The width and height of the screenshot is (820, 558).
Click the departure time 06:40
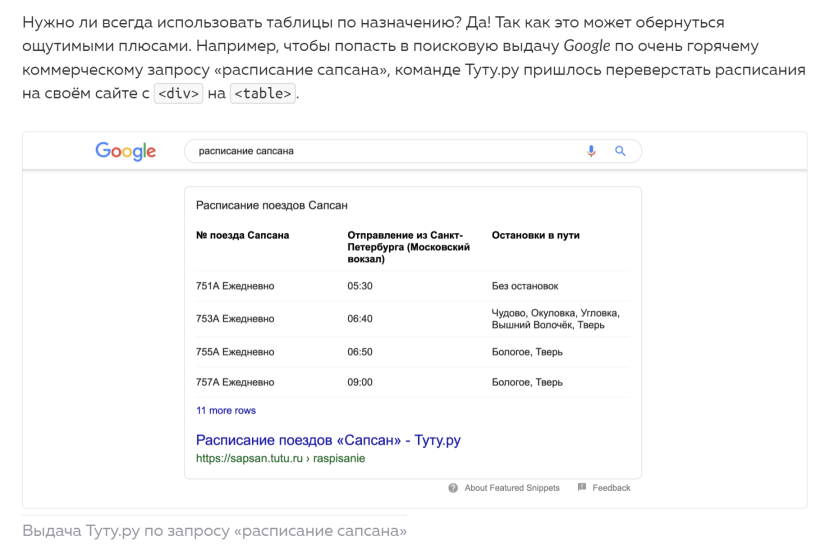pyautogui.click(x=360, y=319)
